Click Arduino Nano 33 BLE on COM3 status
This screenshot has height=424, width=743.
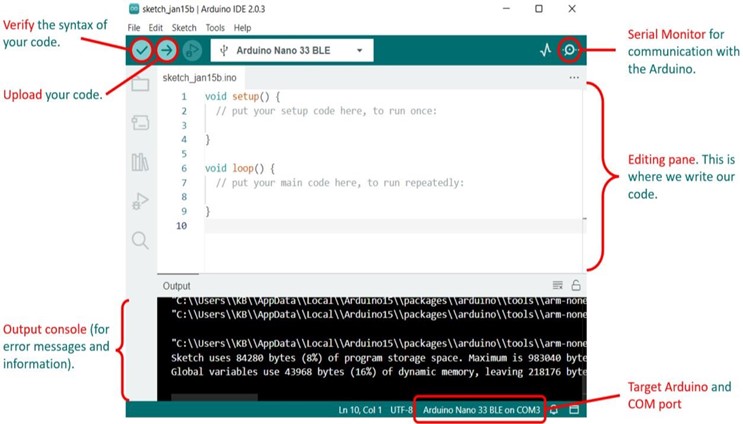481,410
